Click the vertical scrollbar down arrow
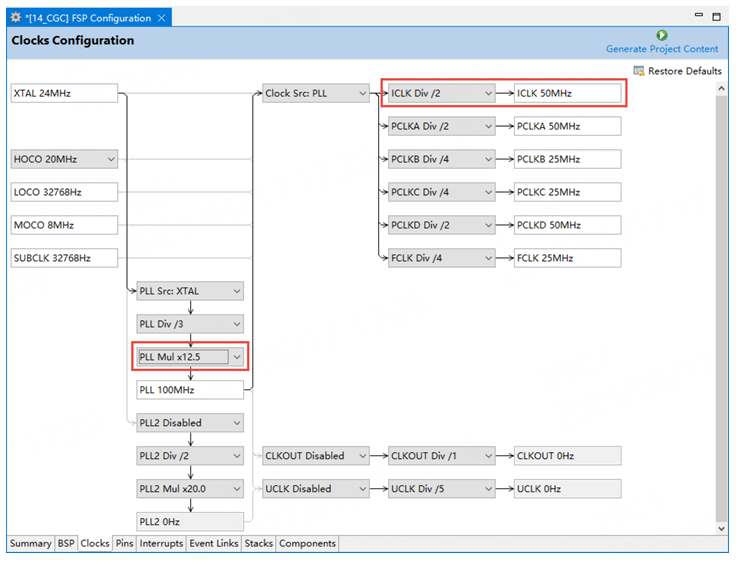The height and width of the screenshot is (564, 738). coord(722,528)
